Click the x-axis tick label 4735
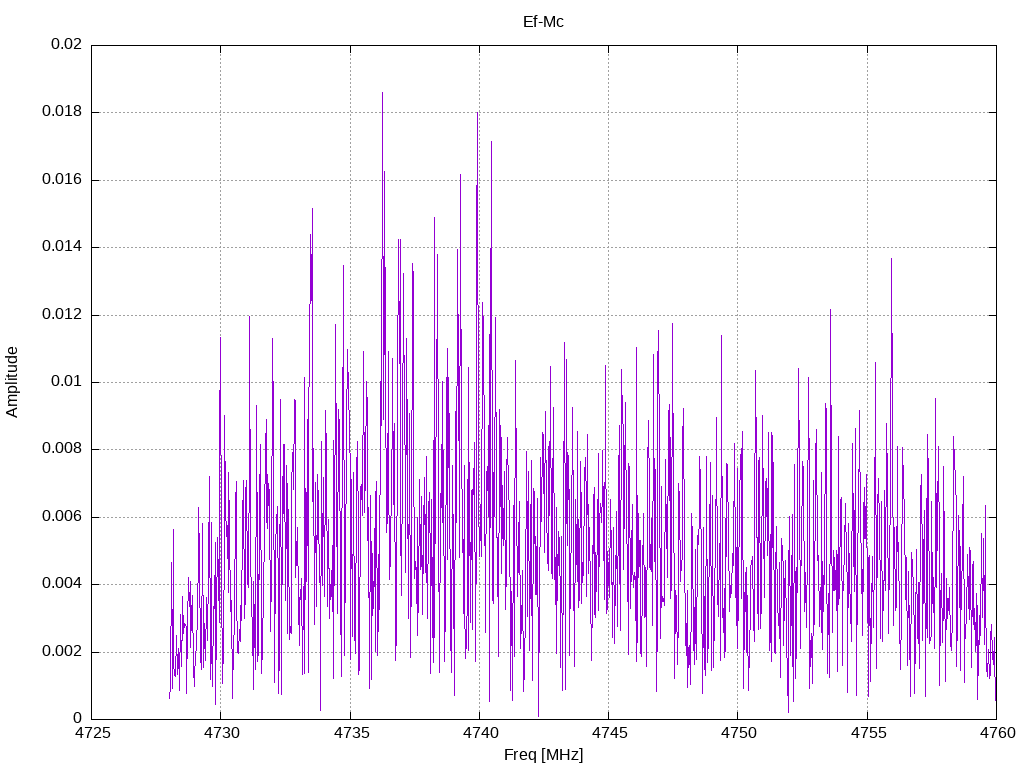 click(x=350, y=733)
